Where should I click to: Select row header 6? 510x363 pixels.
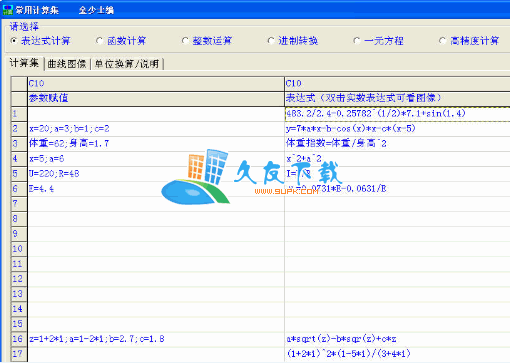[x=19, y=189]
